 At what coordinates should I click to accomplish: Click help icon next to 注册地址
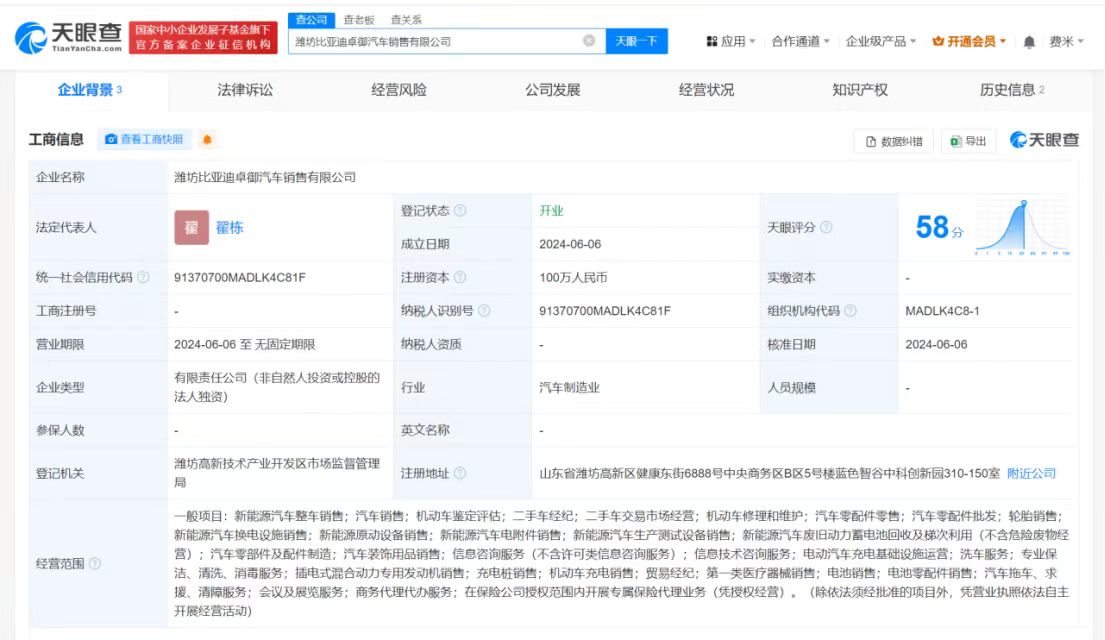point(460,473)
